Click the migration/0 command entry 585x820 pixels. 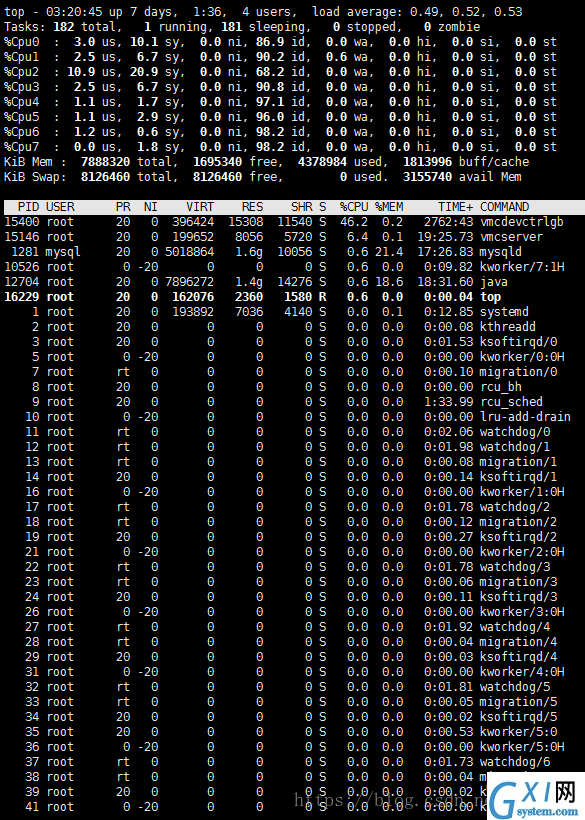[518, 372]
